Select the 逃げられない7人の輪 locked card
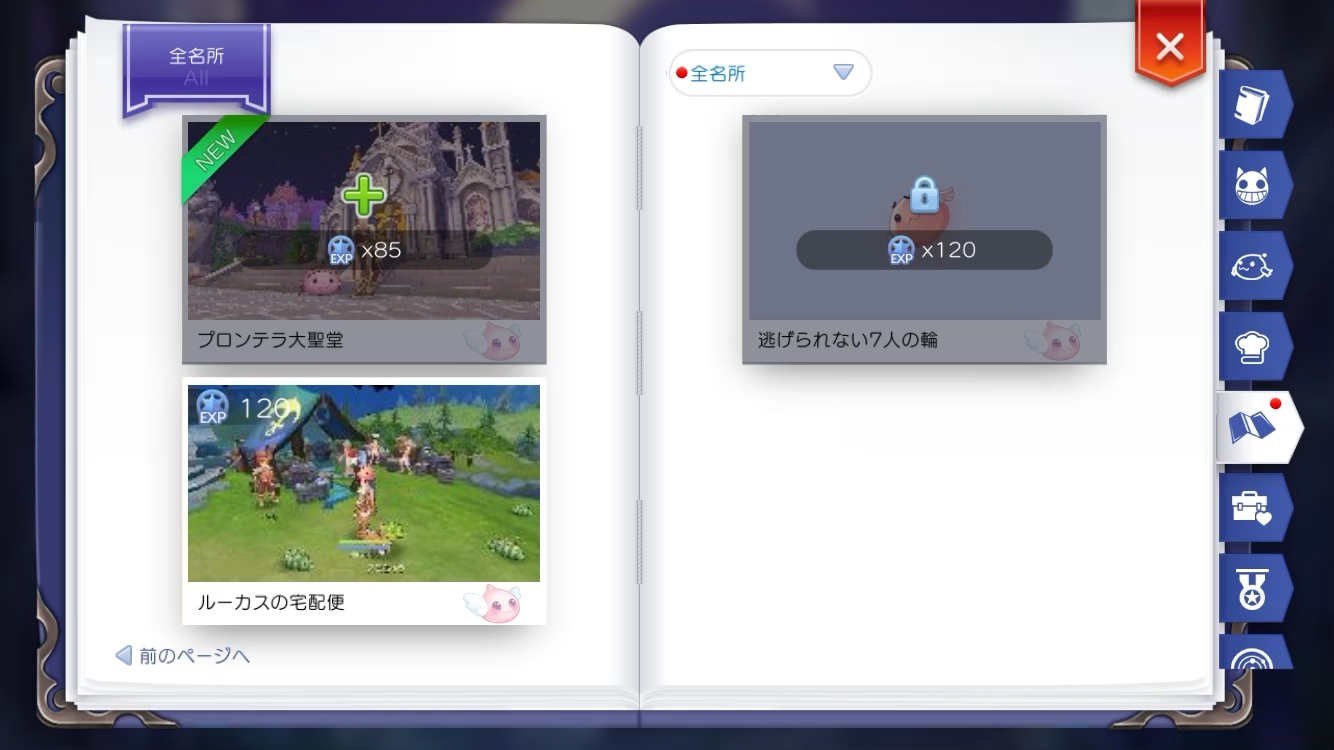Image resolution: width=1334 pixels, height=750 pixels. click(924, 239)
